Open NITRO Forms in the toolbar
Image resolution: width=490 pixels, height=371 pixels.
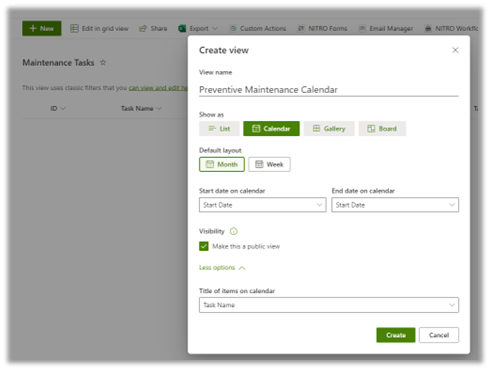click(x=322, y=29)
